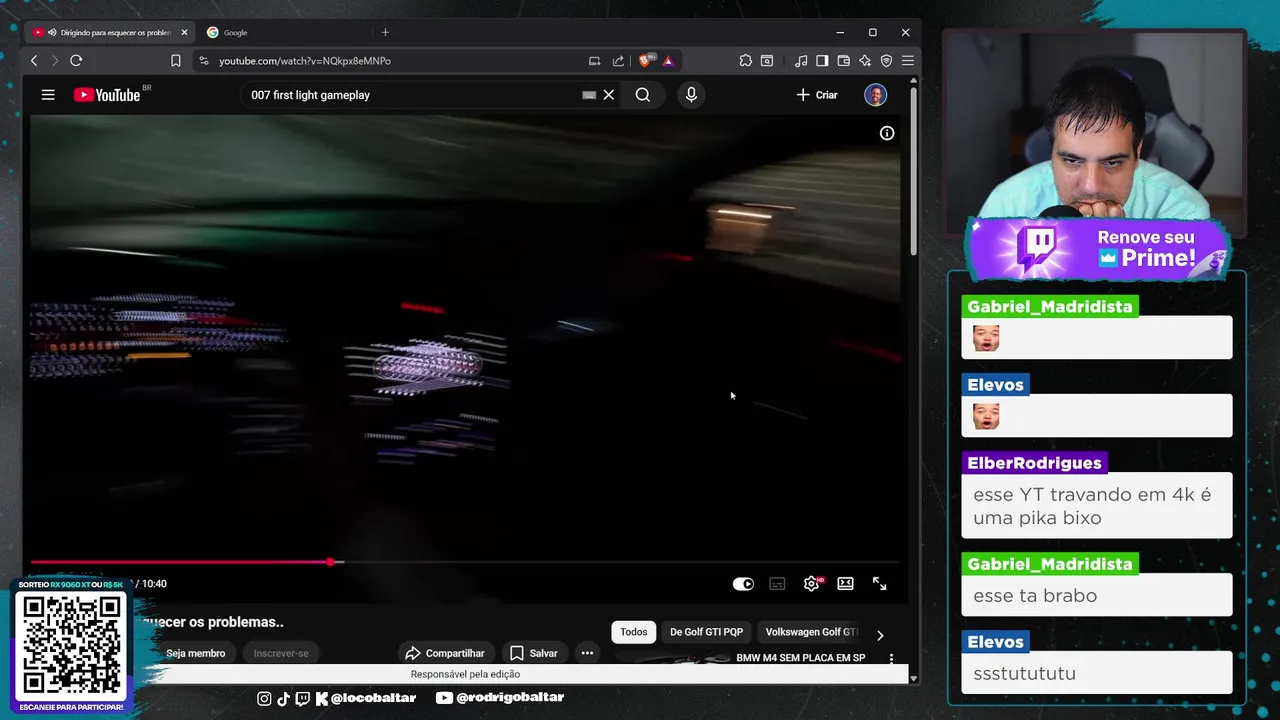
Task: Close the YouTube browser tab
Action: [x=184, y=32]
